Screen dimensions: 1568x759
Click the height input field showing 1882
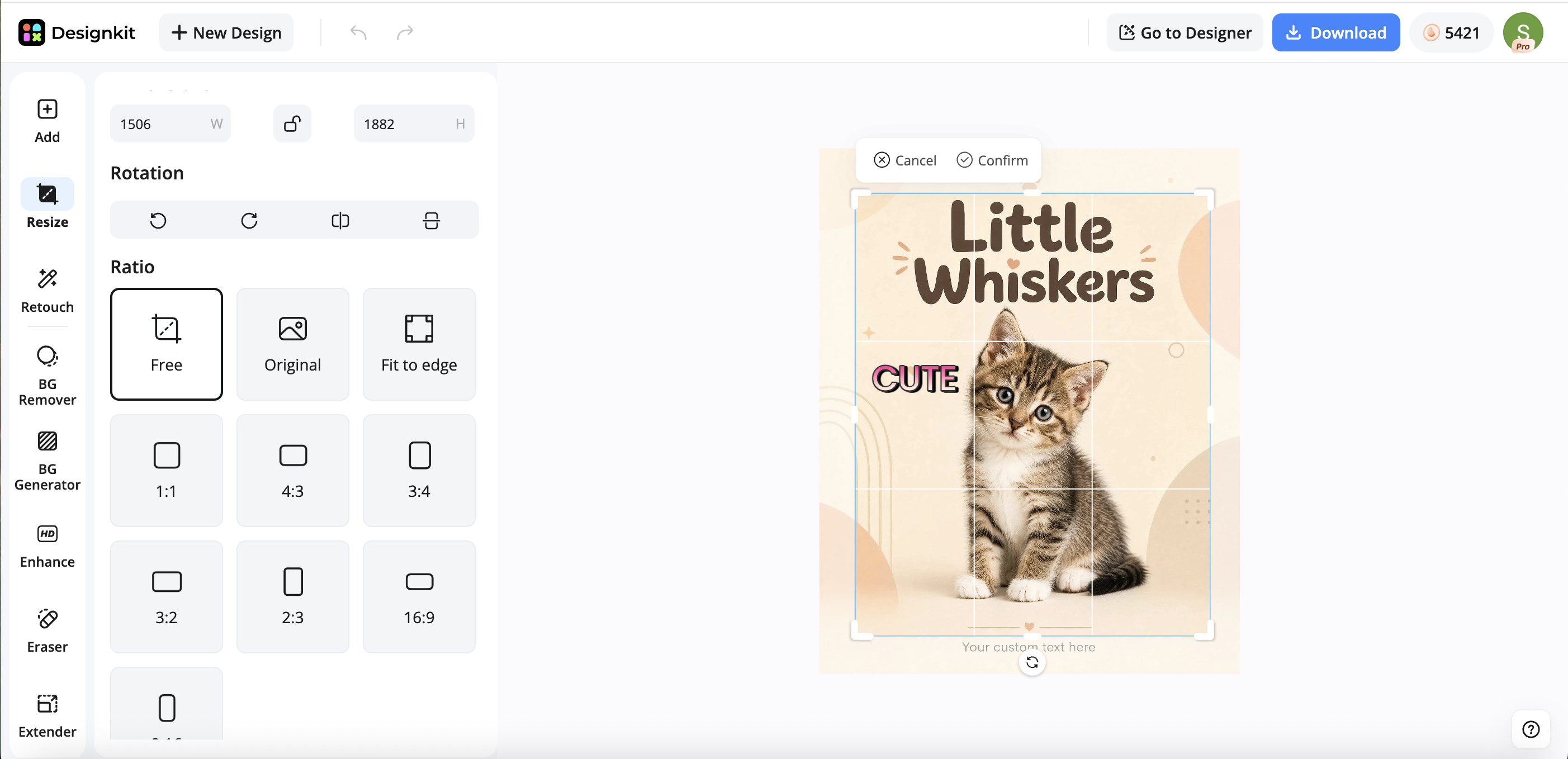click(x=414, y=124)
